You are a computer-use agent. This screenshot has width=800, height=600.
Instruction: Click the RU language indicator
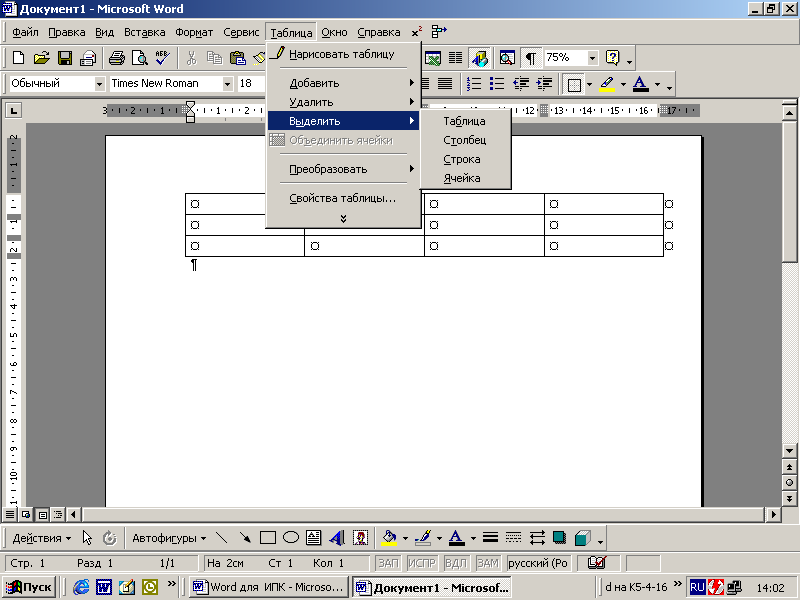tap(697, 587)
